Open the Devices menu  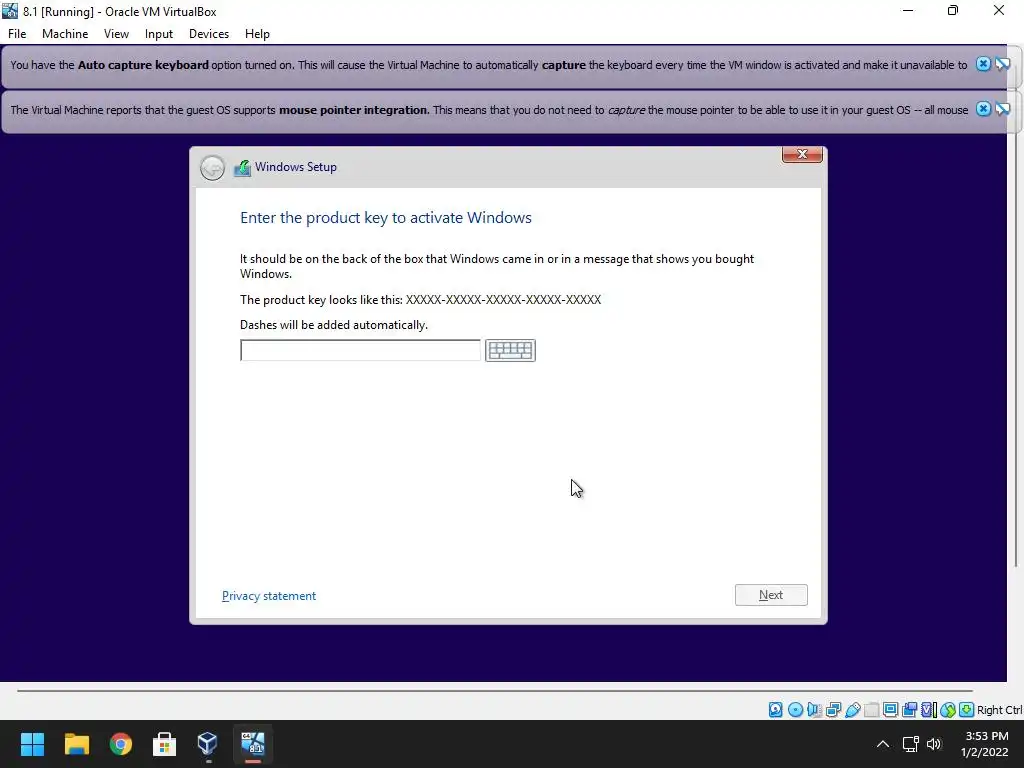(209, 34)
